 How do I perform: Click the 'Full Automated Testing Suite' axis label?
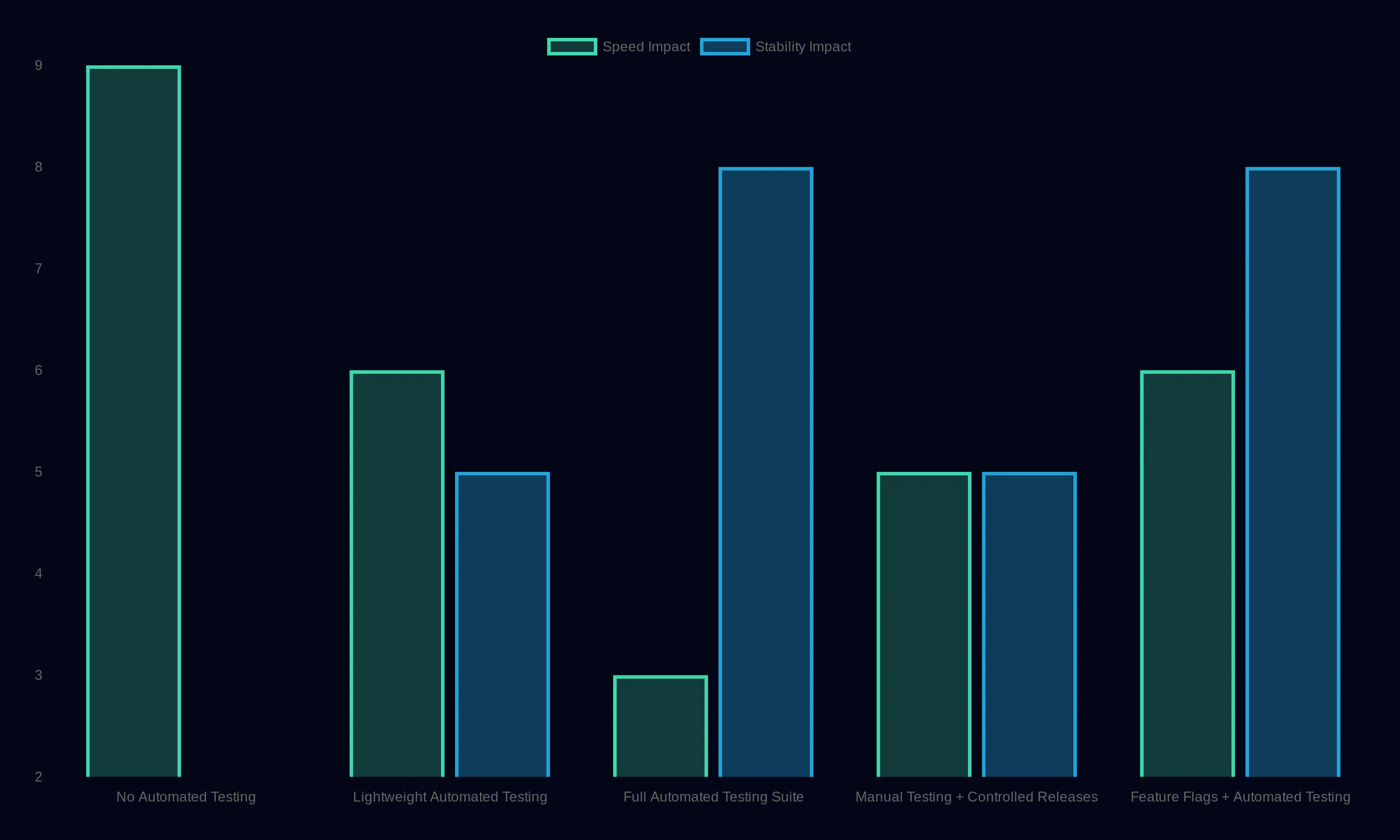713,797
